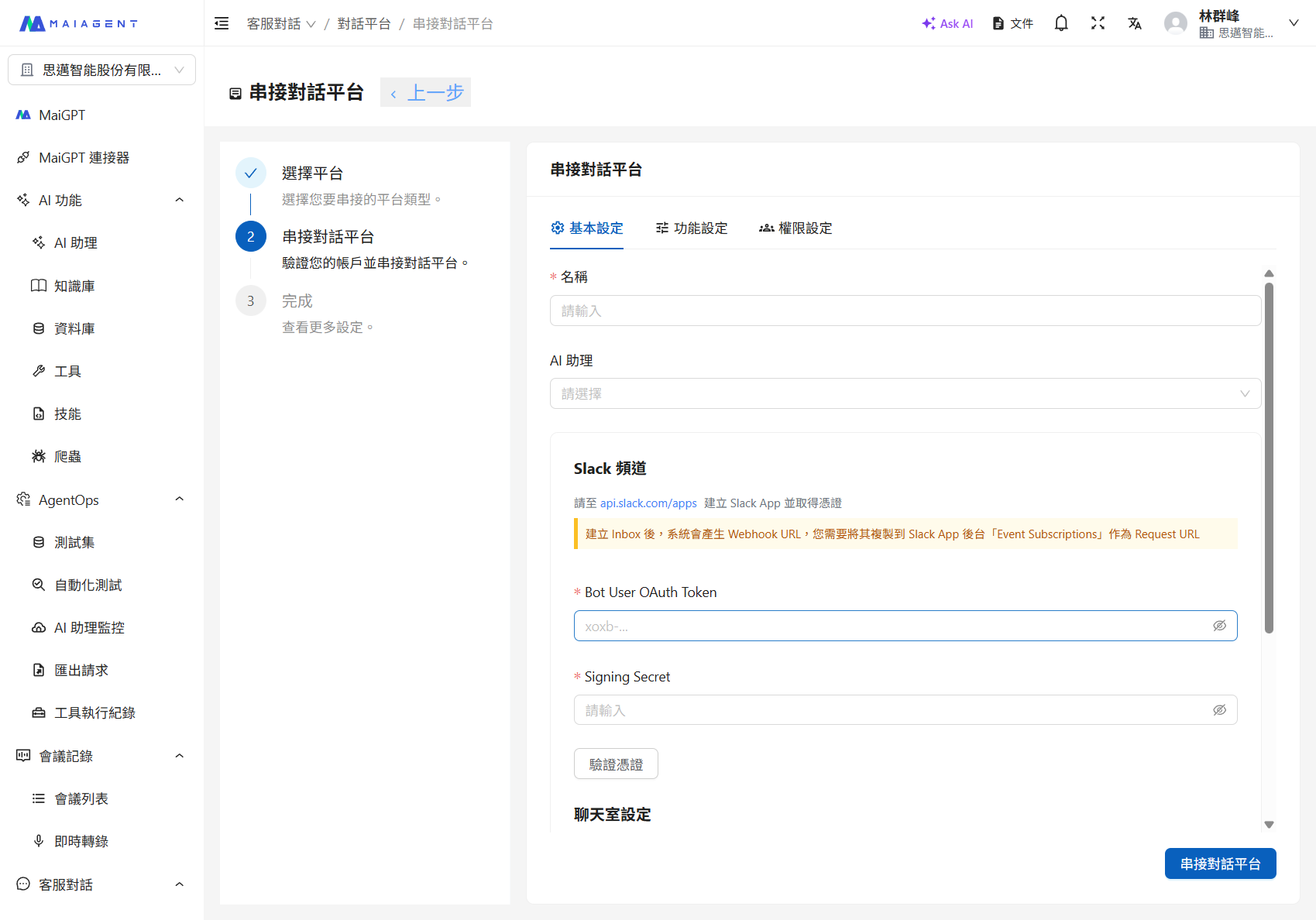The width and height of the screenshot is (1316, 920).
Task: Collapse the 會議記錄 sidebar section
Action: (x=179, y=756)
